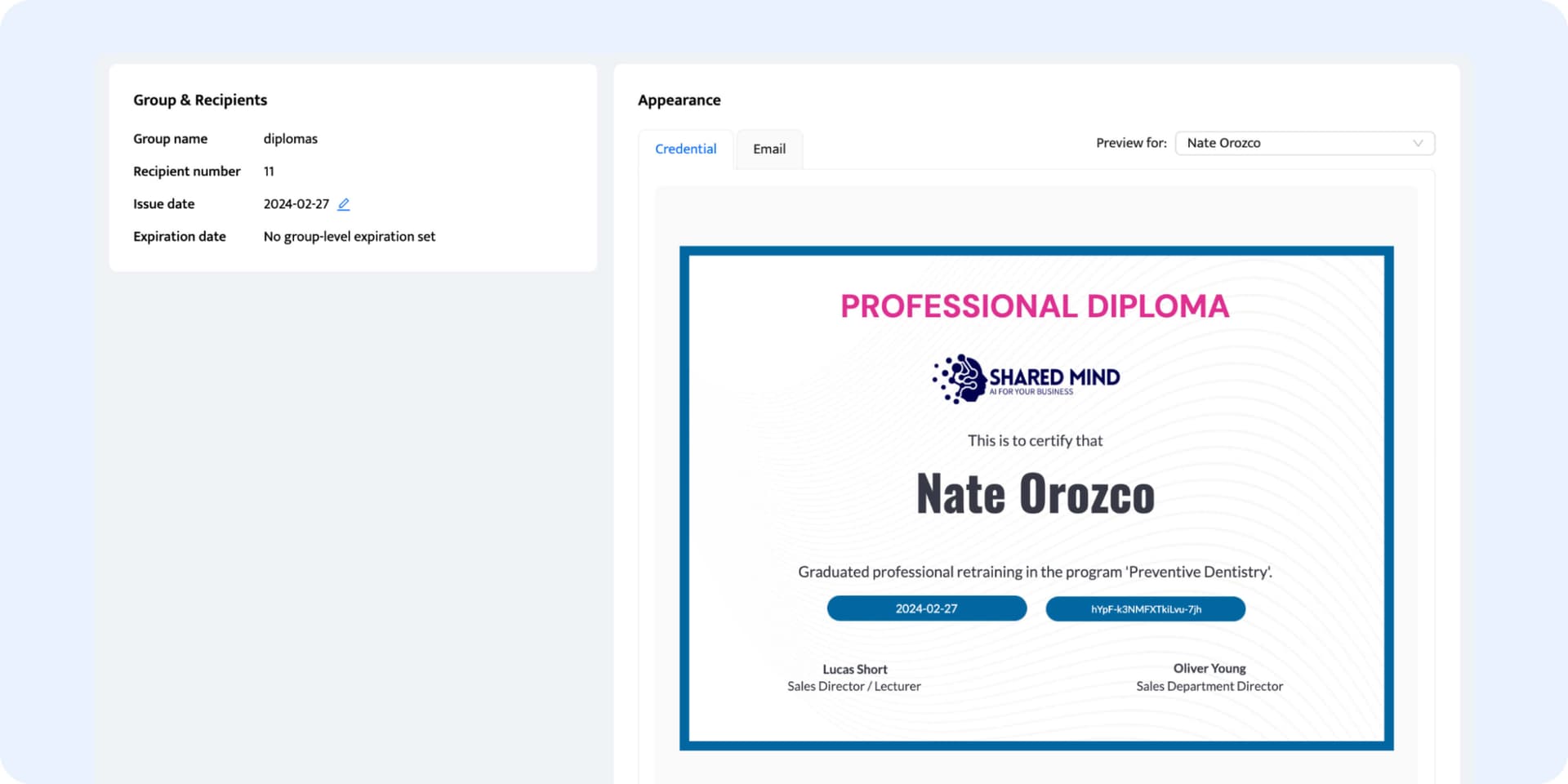Expand the Preview for dropdown chevron
1568x784 pixels.
click(x=1418, y=143)
